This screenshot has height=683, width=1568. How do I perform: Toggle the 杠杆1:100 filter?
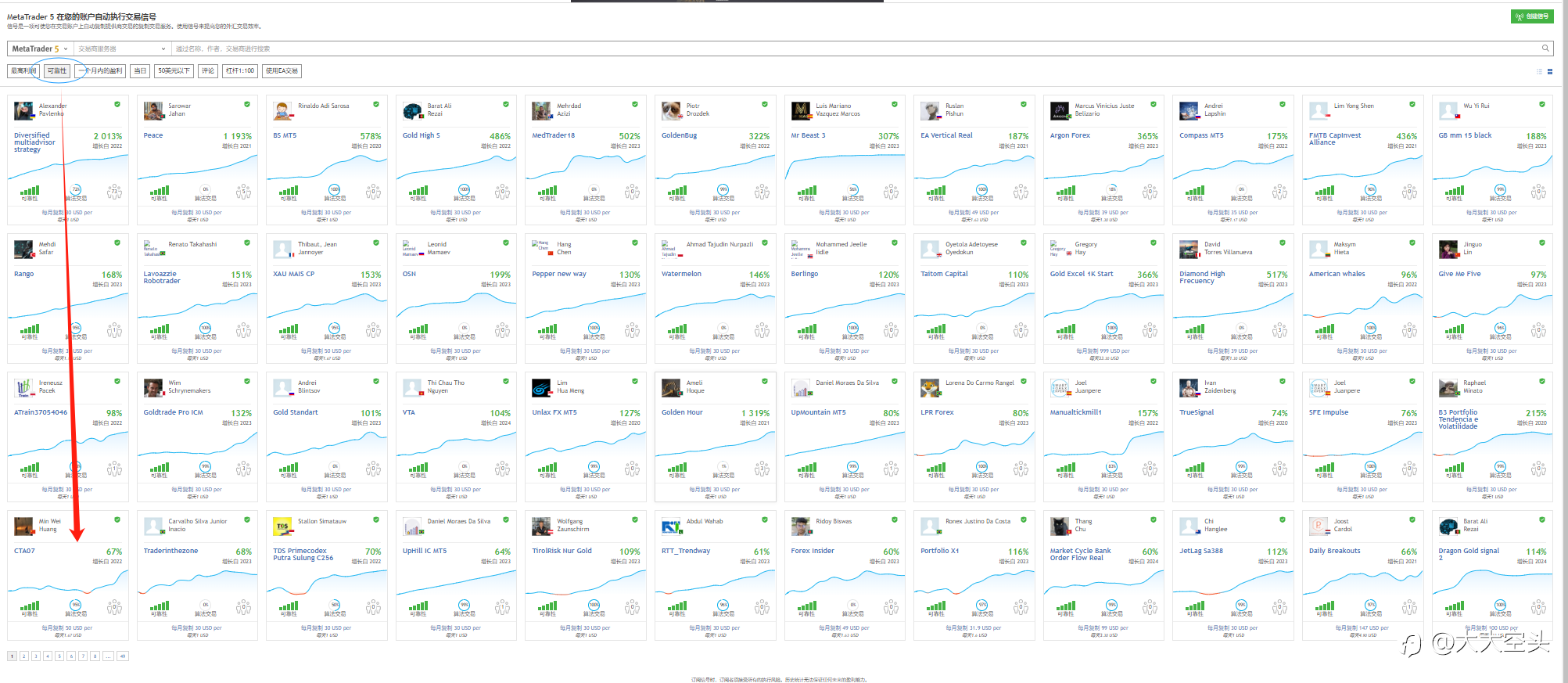click(x=240, y=70)
